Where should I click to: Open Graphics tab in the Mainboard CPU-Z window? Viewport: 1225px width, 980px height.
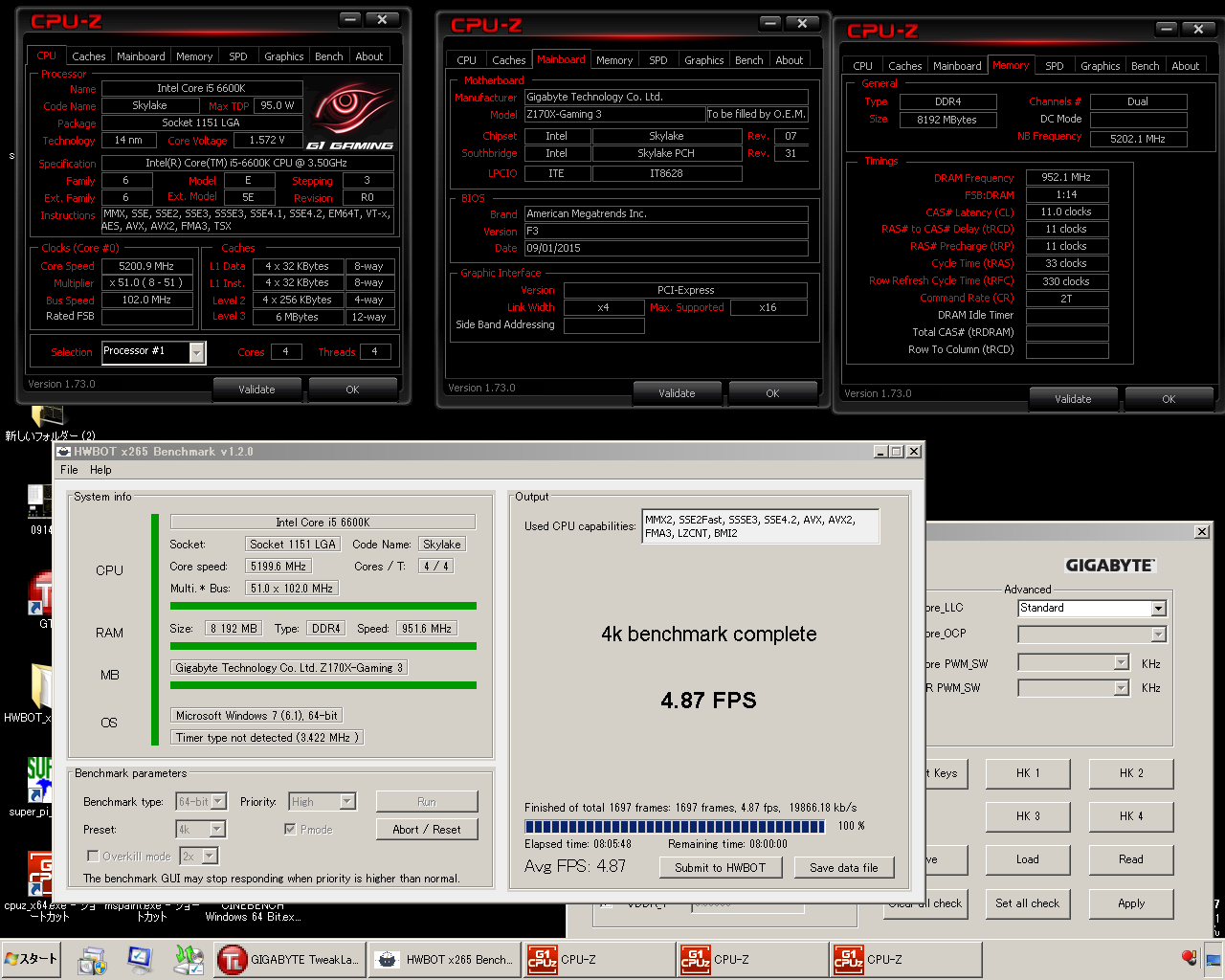pos(704,60)
